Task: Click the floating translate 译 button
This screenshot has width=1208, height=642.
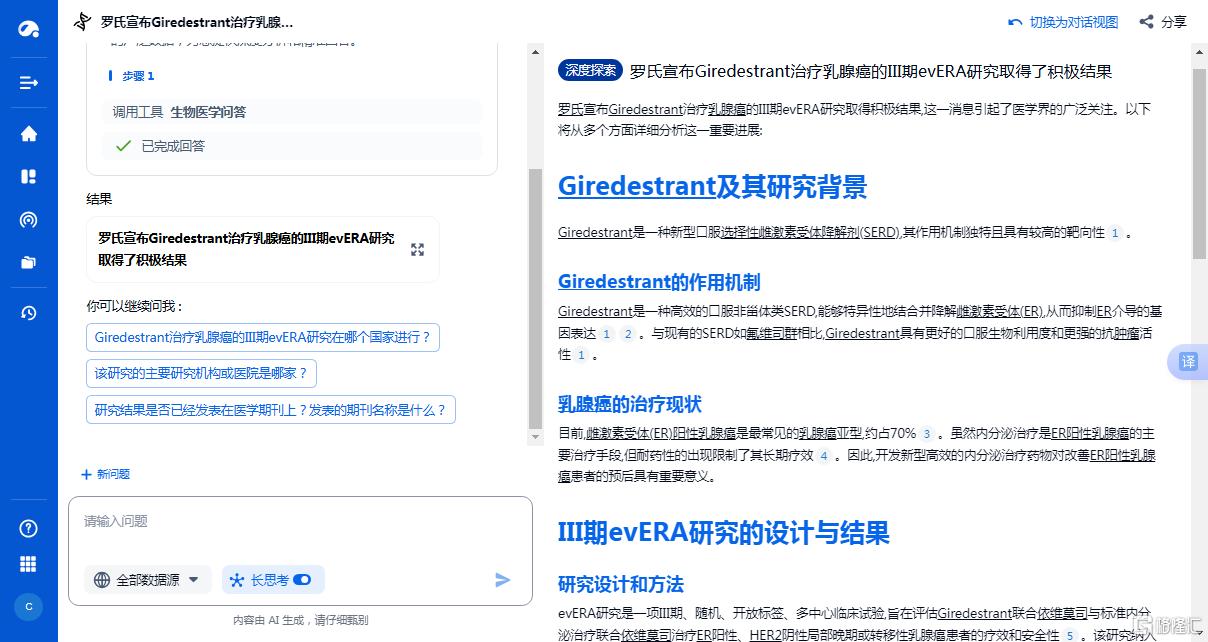Action: [x=1188, y=361]
